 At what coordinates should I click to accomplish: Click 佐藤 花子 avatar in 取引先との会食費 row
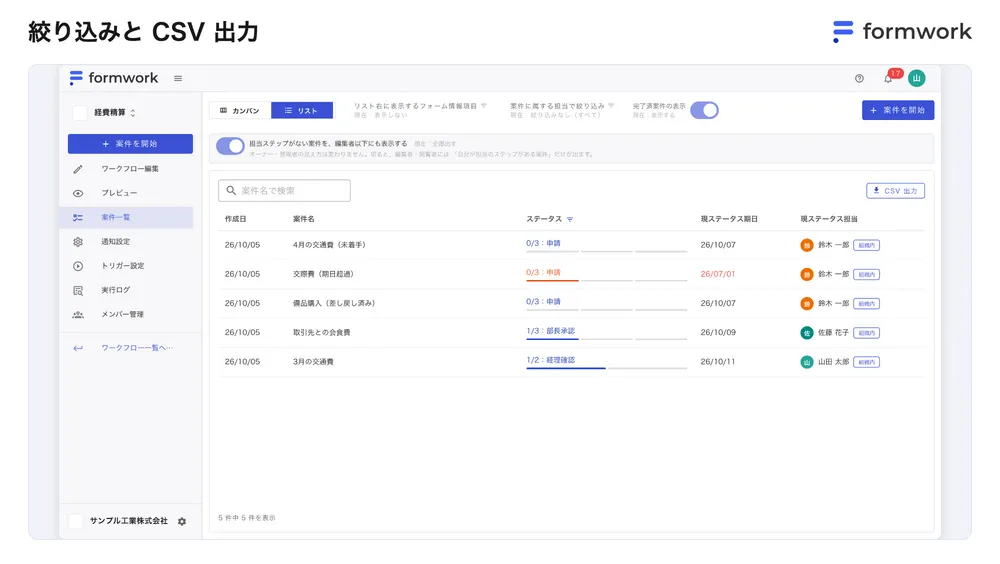tap(807, 332)
